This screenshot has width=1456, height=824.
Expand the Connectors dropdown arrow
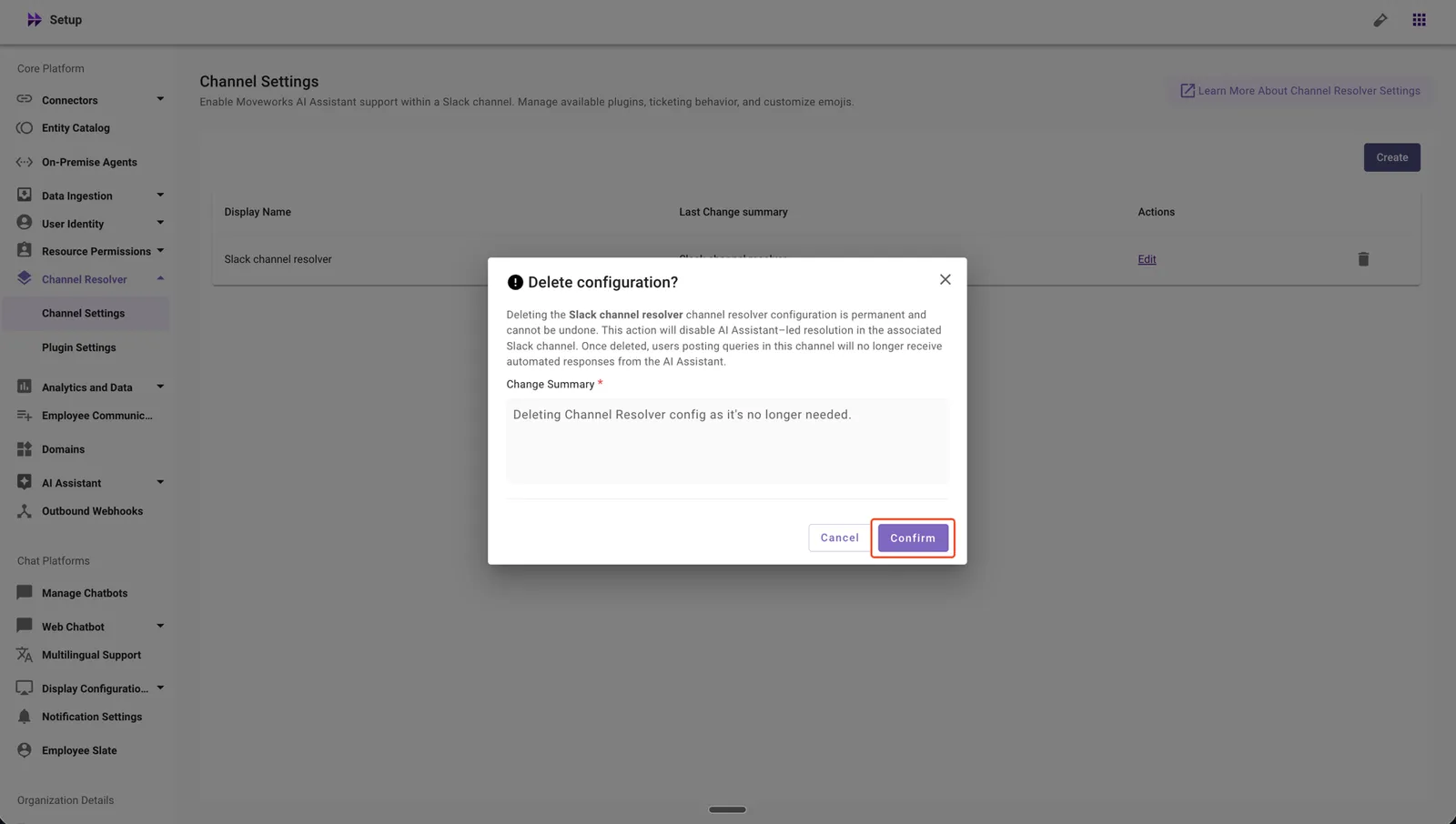coord(160,99)
